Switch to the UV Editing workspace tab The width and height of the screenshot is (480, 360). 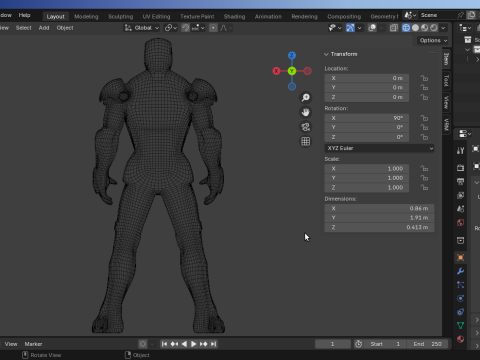[x=156, y=16]
